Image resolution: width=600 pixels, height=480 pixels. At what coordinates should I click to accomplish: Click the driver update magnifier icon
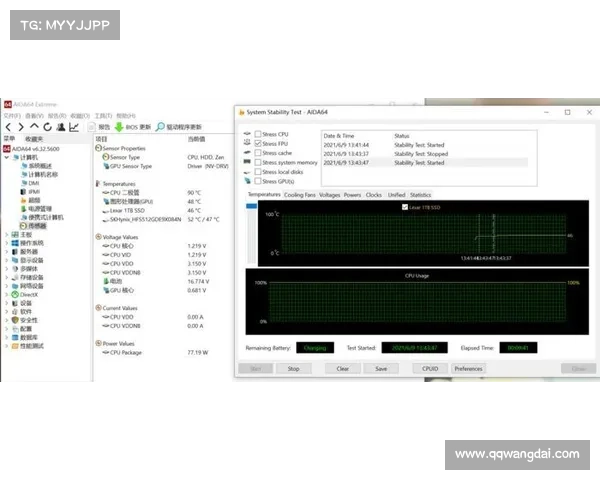160,127
